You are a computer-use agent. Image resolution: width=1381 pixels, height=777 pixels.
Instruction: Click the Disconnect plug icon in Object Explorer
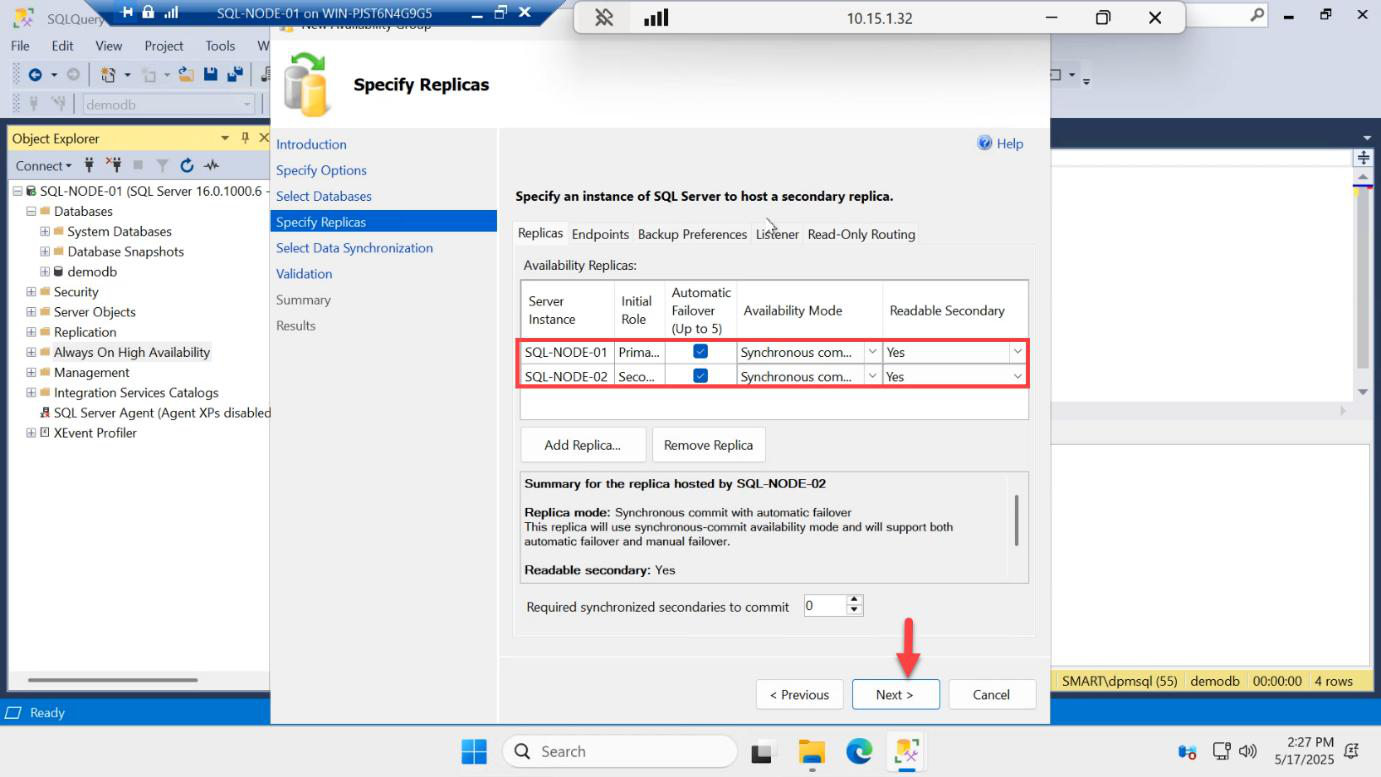coord(114,165)
